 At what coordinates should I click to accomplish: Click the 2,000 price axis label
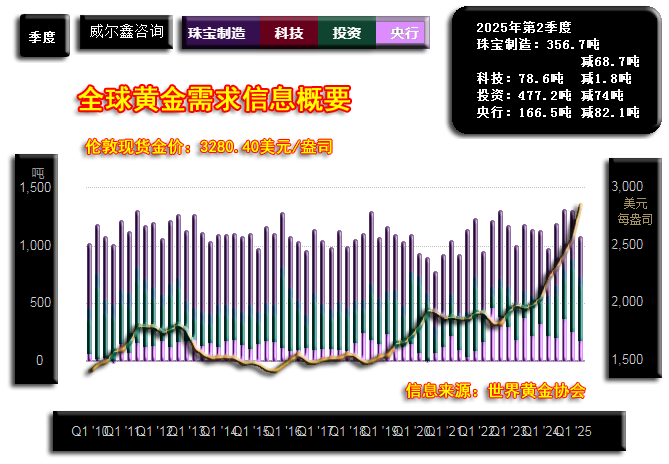point(627,302)
